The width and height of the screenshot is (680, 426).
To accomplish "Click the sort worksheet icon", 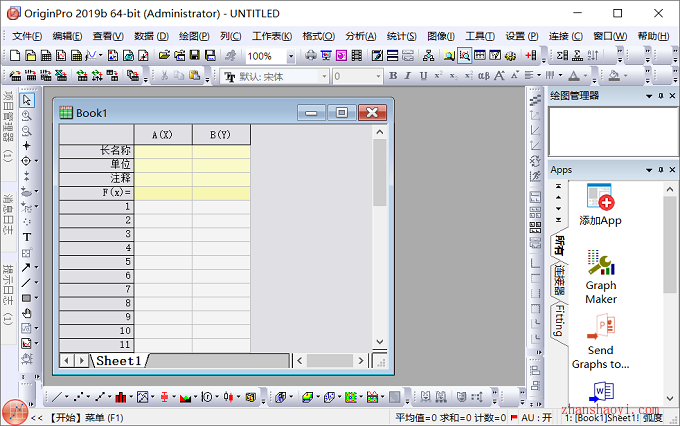I will (x=593, y=56).
